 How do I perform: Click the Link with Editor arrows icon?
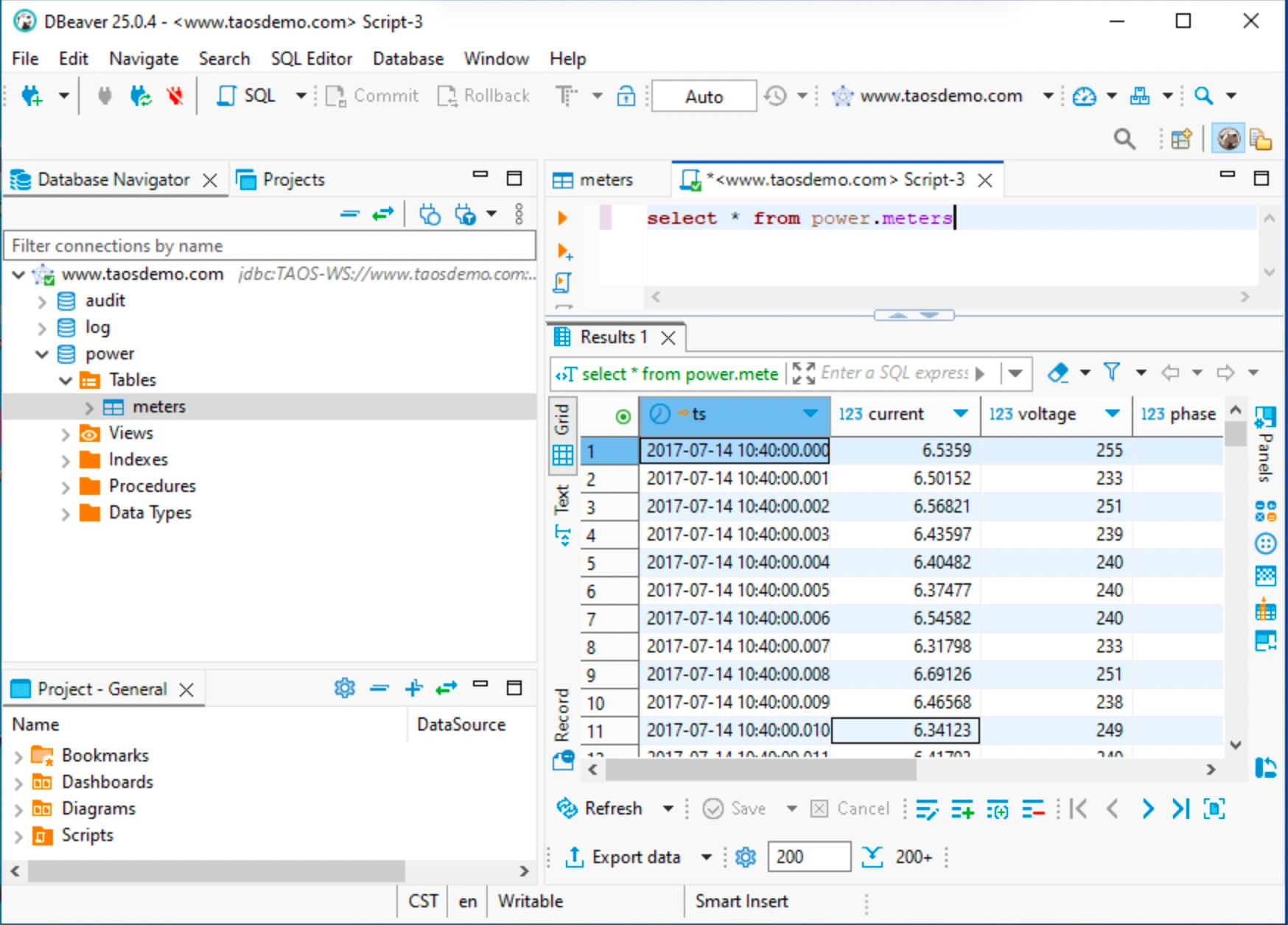[x=382, y=214]
